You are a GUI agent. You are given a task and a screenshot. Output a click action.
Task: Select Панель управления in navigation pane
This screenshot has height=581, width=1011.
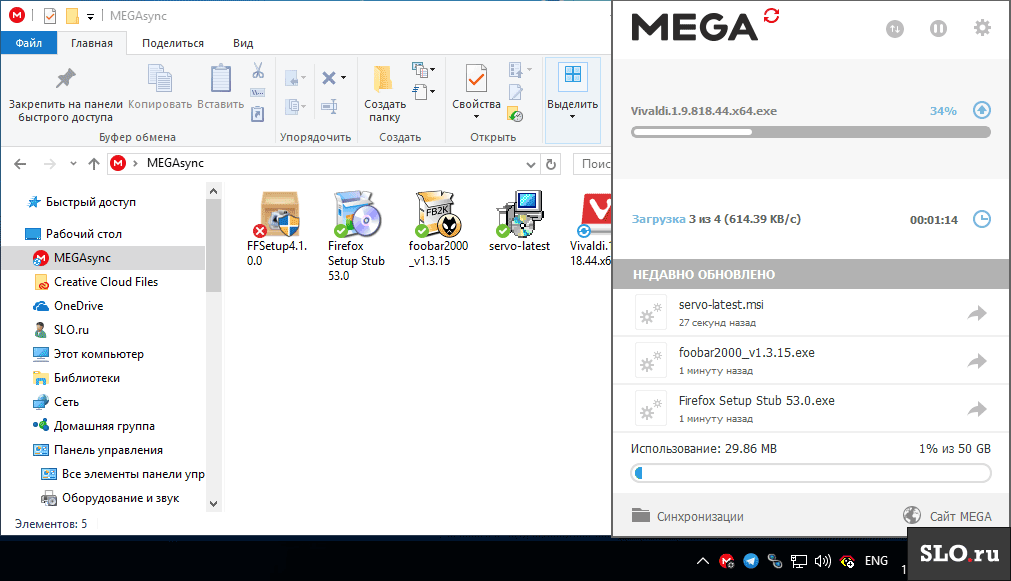pyautogui.click(x=98, y=450)
